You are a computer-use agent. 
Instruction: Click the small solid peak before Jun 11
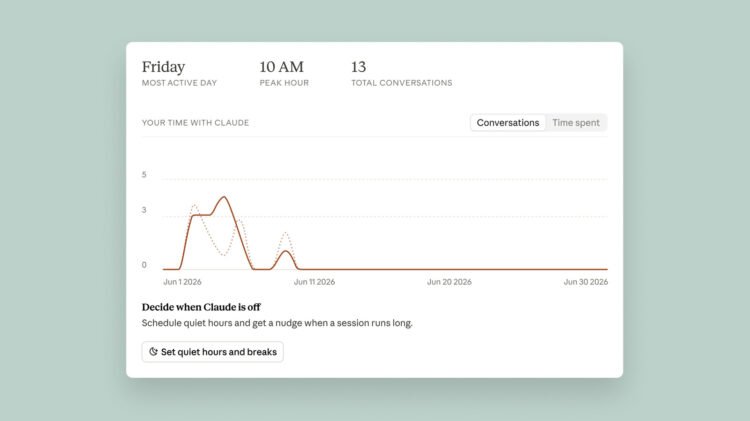click(285, 252)
